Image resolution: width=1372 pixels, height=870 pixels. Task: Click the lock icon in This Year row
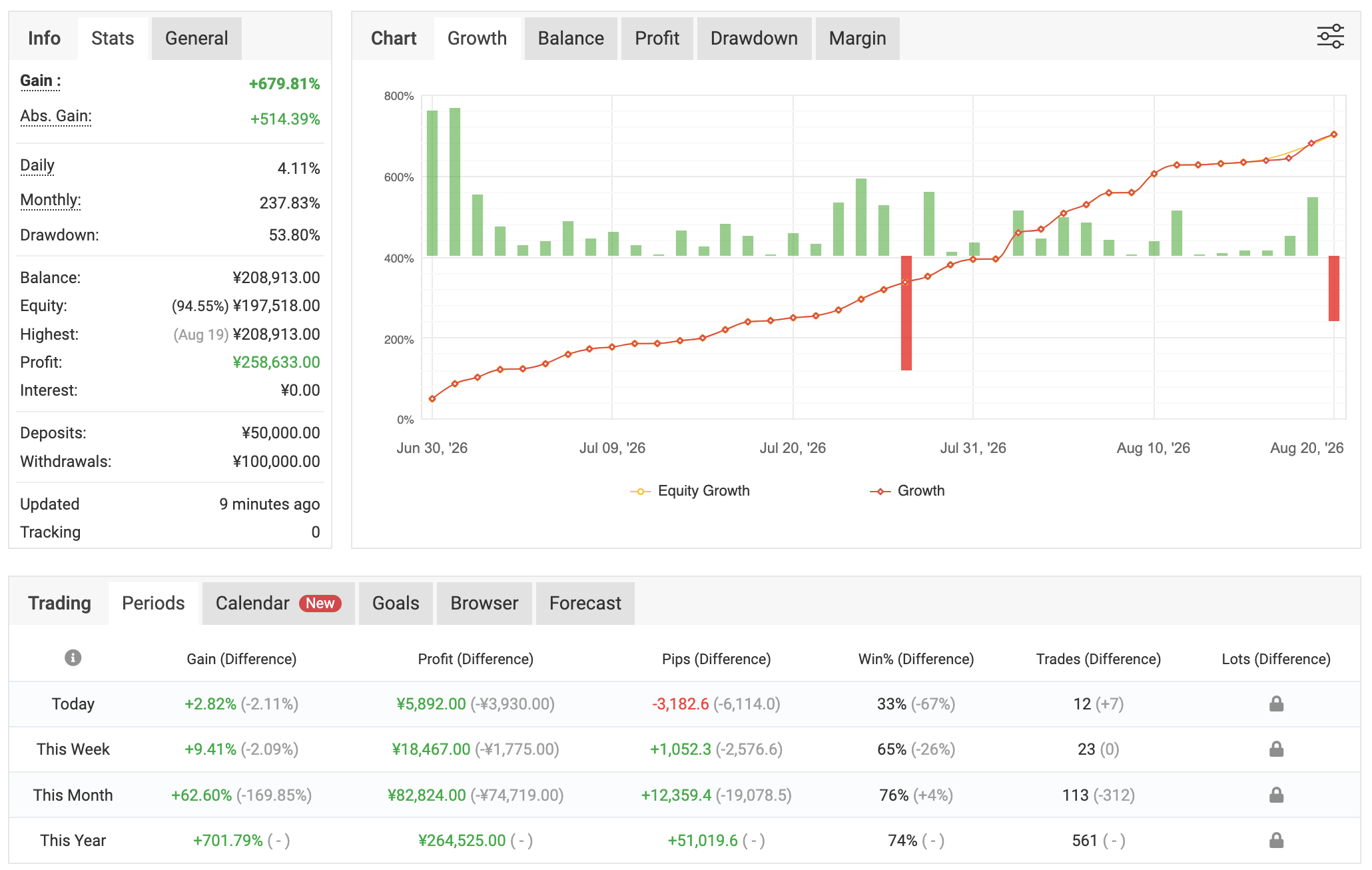point(1276,840)
